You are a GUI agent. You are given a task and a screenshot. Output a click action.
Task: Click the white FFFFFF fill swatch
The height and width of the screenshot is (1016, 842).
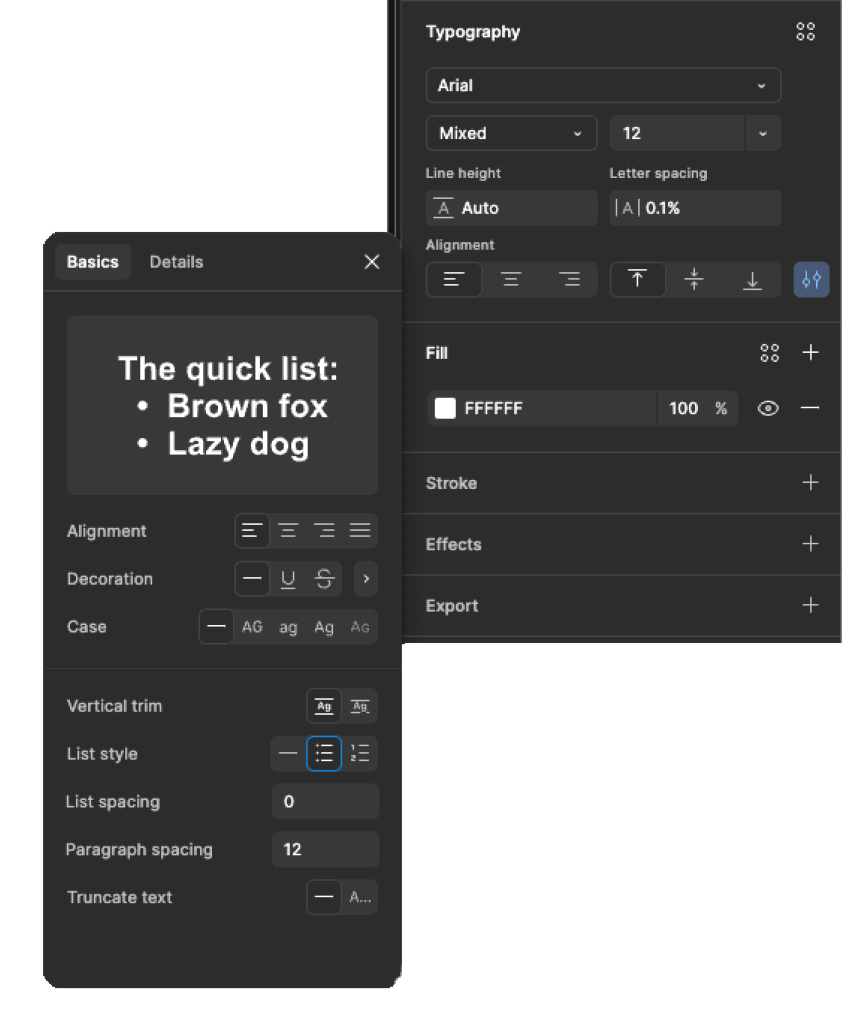coord(445,408)
